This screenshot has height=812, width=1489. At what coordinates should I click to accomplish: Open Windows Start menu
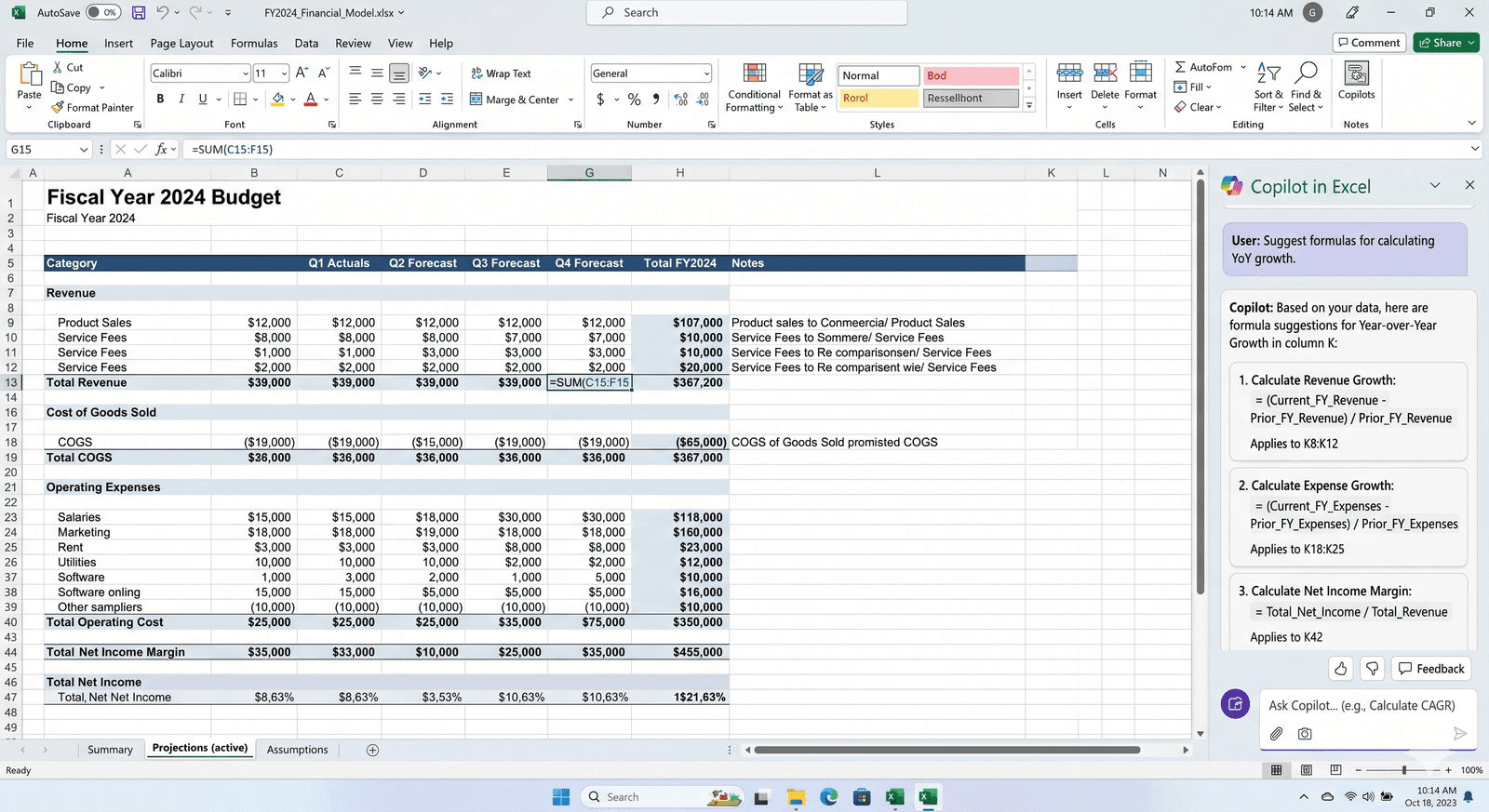[x=560, y=797]
